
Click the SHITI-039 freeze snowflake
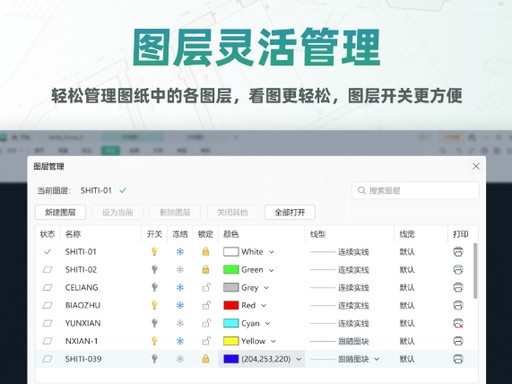(x=180, y=359)
